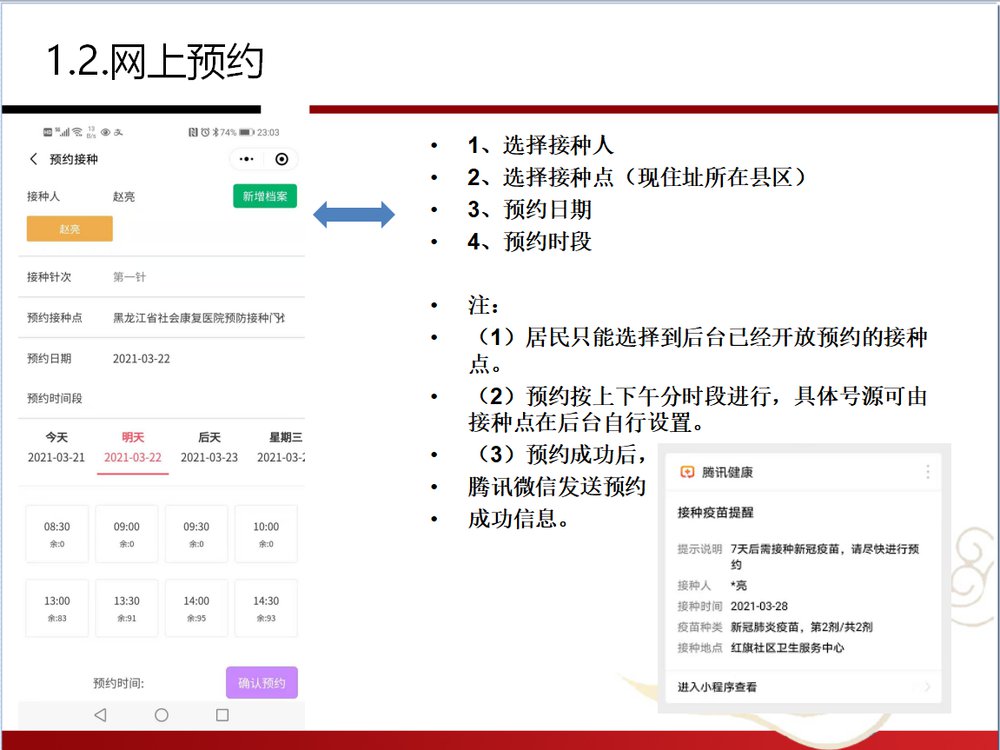Choose the 14:30 time slot

[266, 608]
